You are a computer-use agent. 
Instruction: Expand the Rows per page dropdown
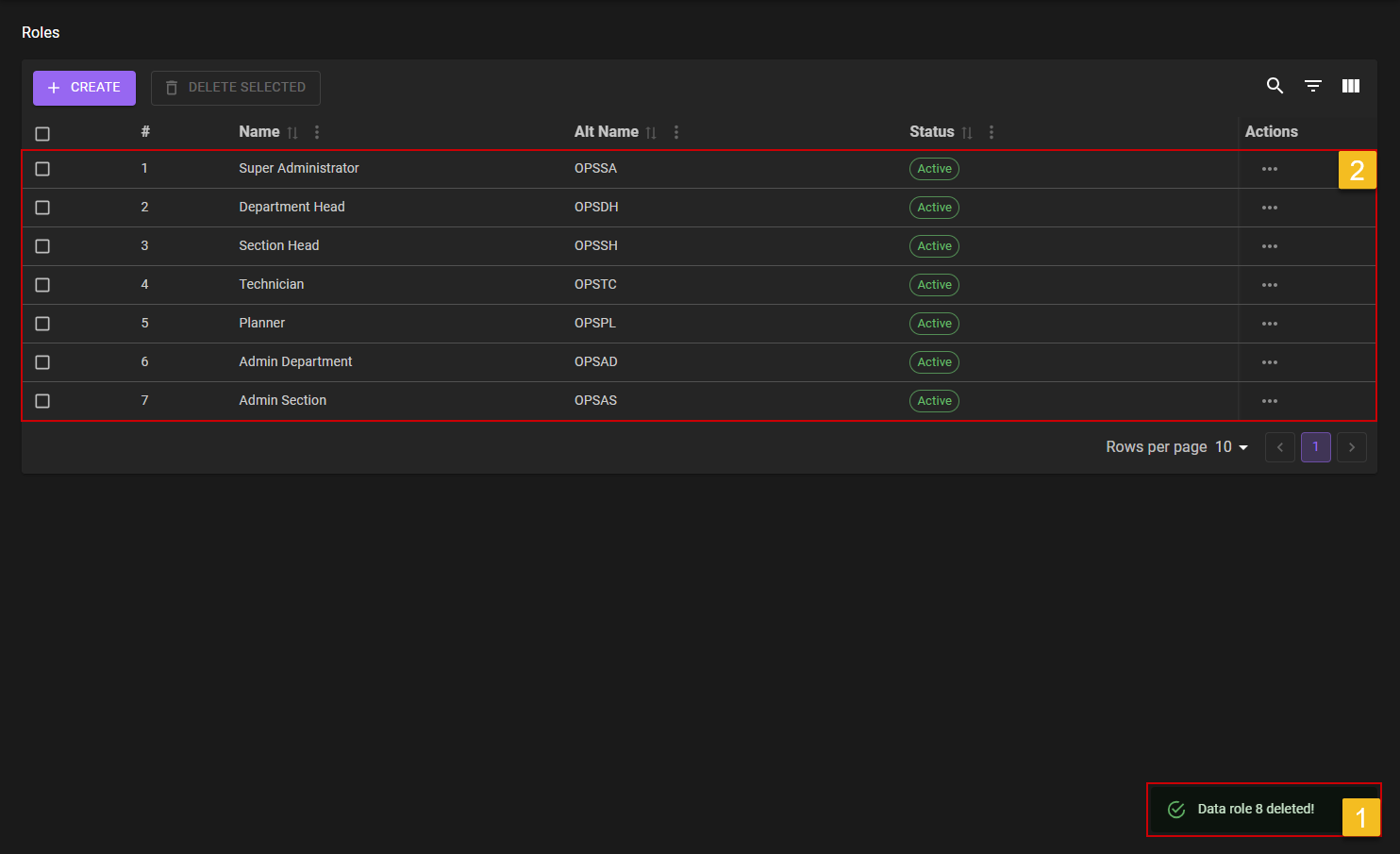pos(1231,447)
